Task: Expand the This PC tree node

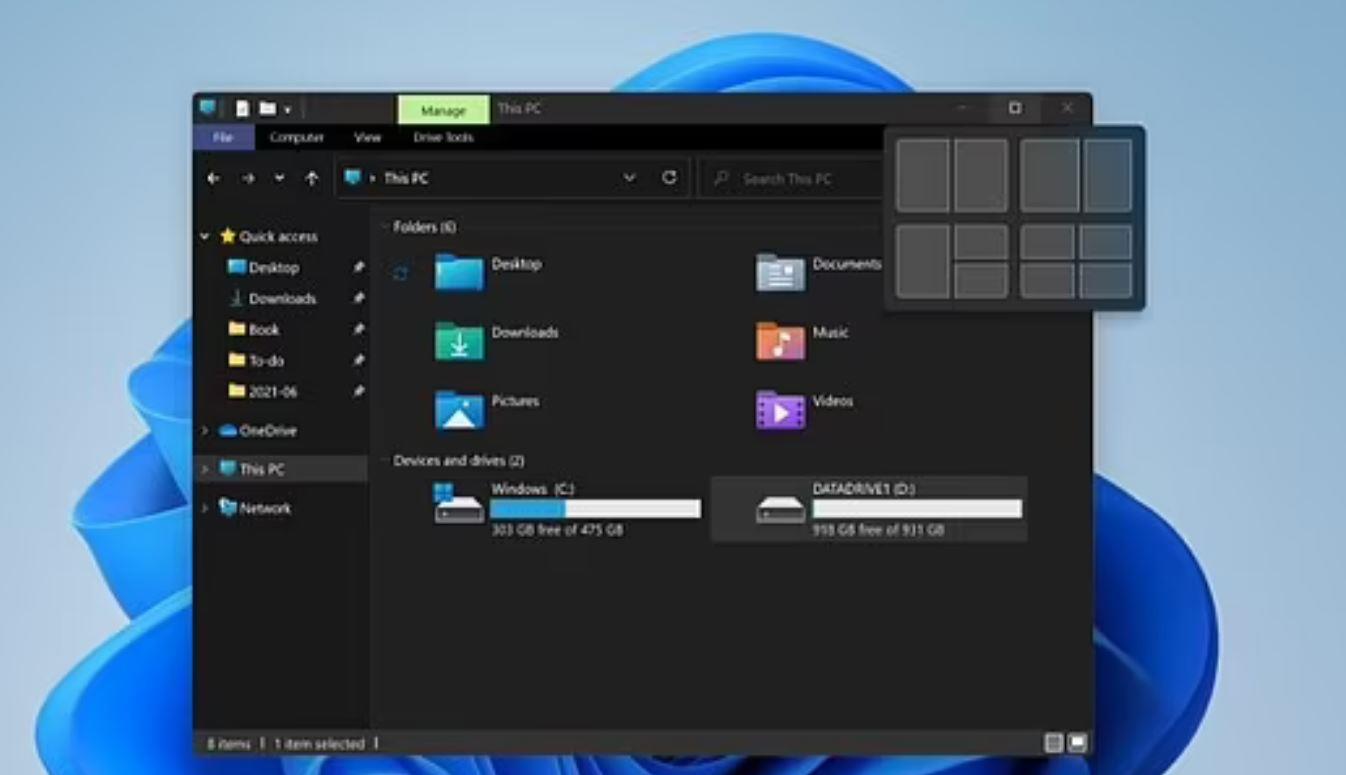Action: point(205,469)
